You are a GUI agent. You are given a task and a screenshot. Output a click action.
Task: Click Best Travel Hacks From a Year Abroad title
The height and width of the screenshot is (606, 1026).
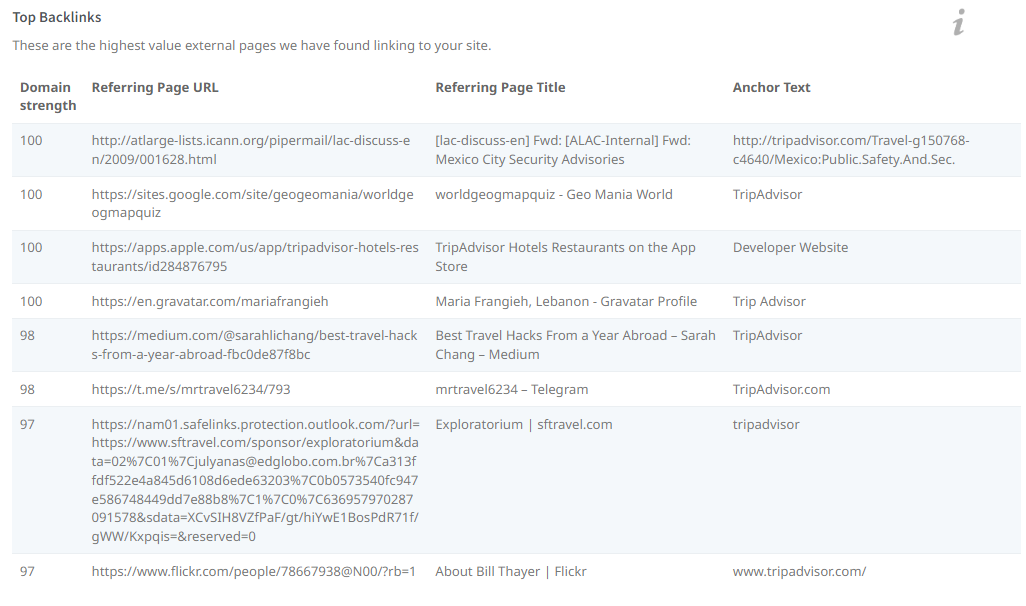click(575, 345)
